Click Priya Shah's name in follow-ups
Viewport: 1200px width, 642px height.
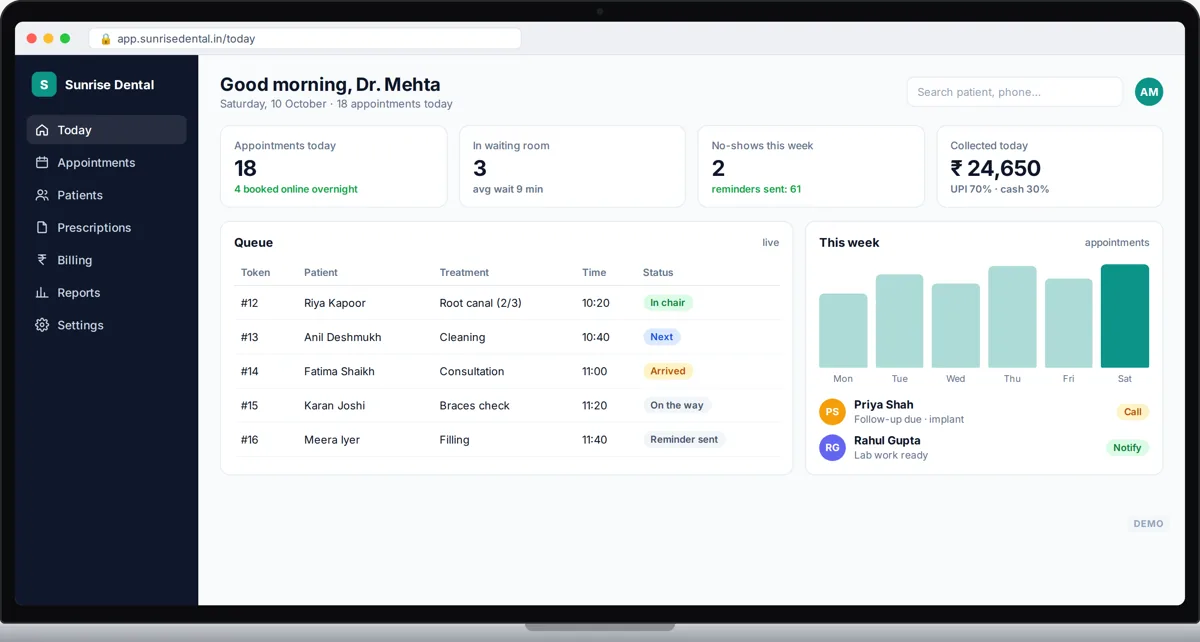(884, 405)
